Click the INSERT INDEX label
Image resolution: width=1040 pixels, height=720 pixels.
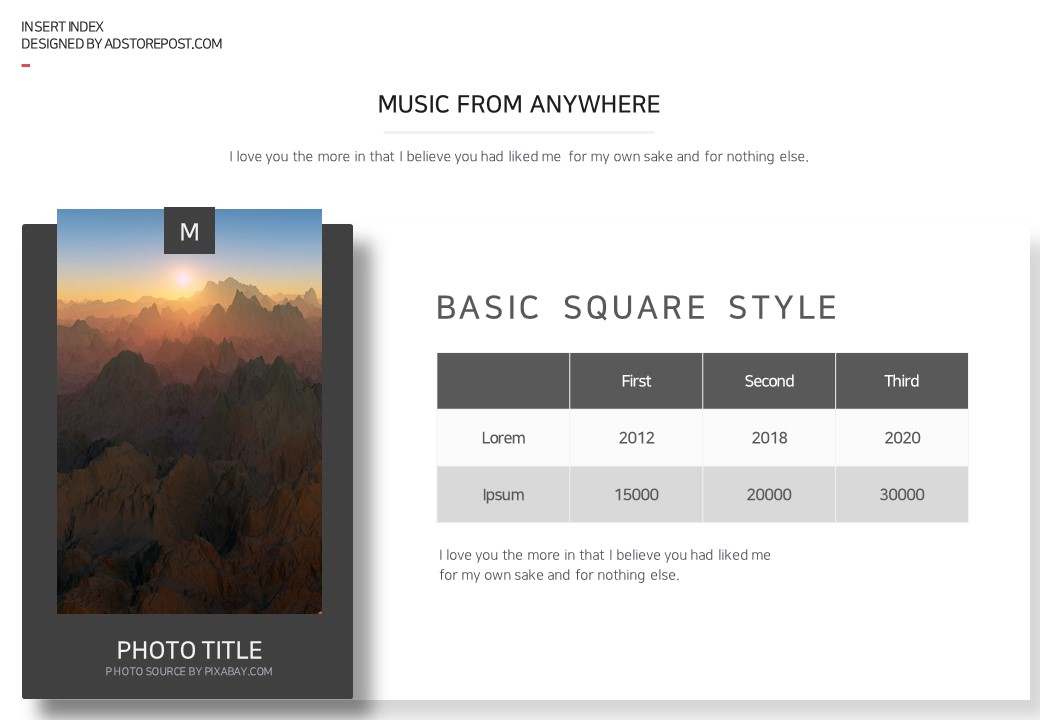click(62, 27)
